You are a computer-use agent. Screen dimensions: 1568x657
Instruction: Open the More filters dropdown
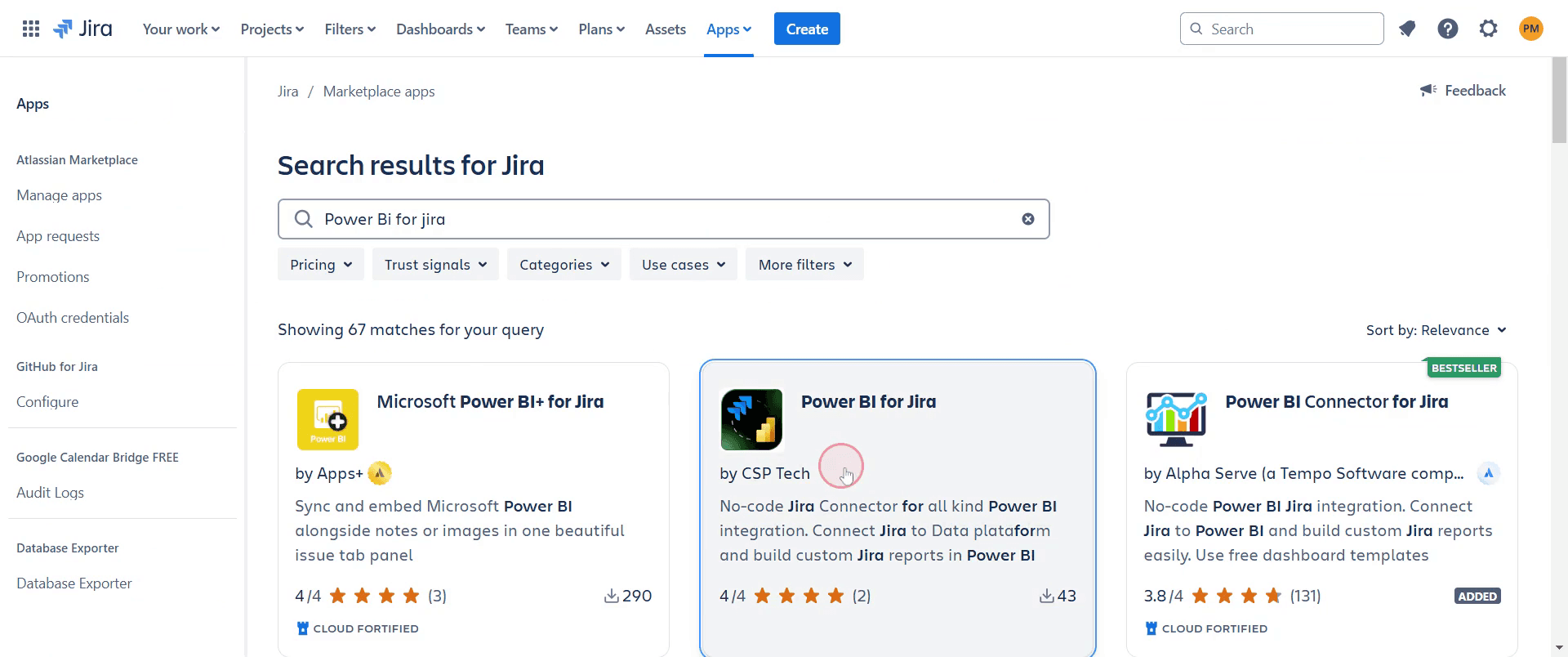[804, 265]
